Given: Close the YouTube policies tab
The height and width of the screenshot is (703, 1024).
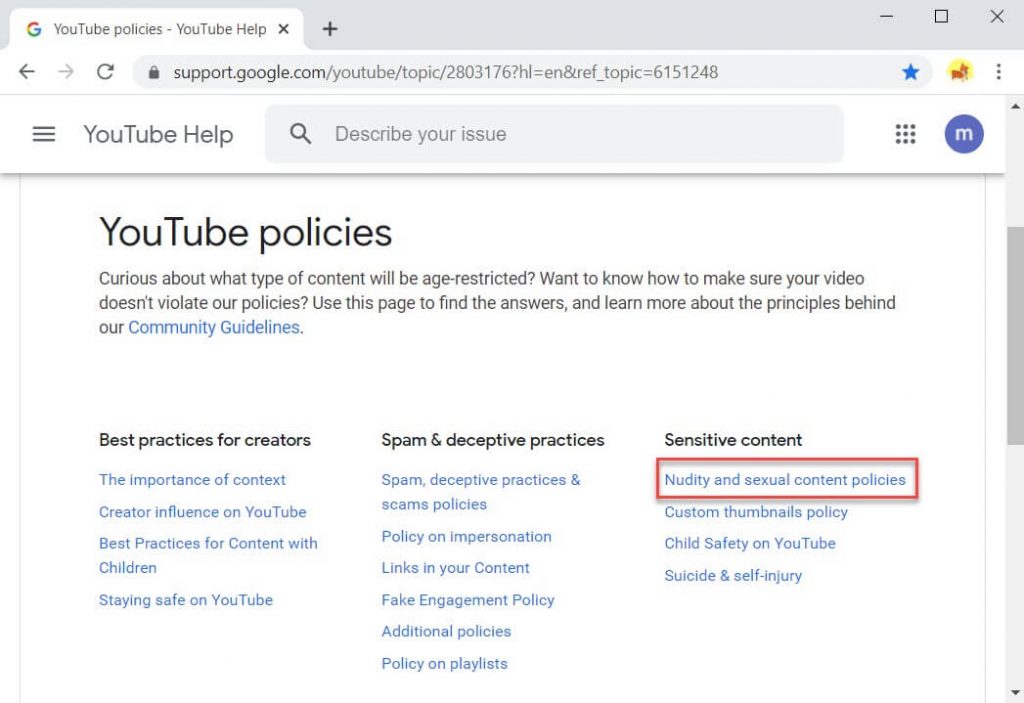Looking at the screenshot, I should click(x=283, y=29).
